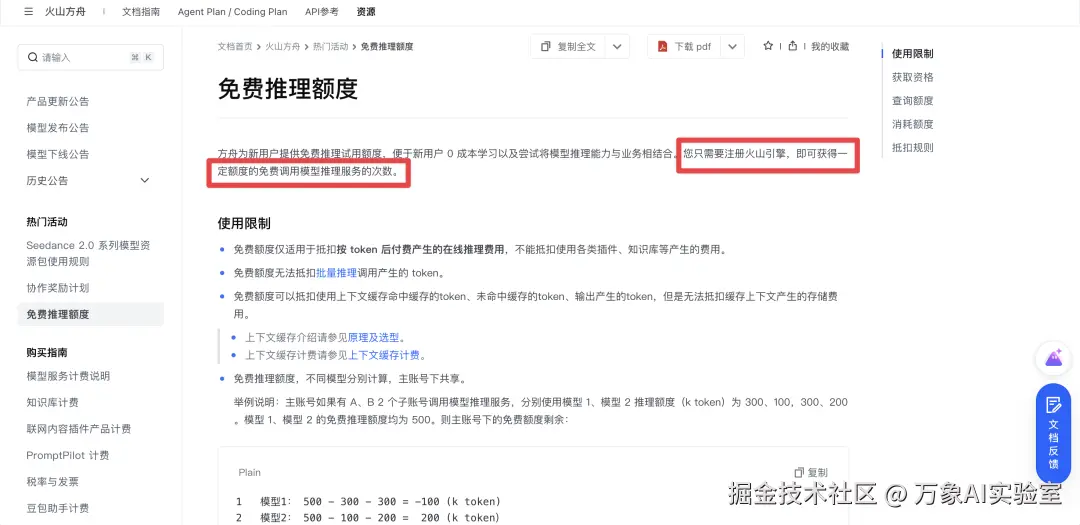Open 产品更新公告 in sidebar
The height and width of the screenshot is (525, 1080).
point(58,101)
